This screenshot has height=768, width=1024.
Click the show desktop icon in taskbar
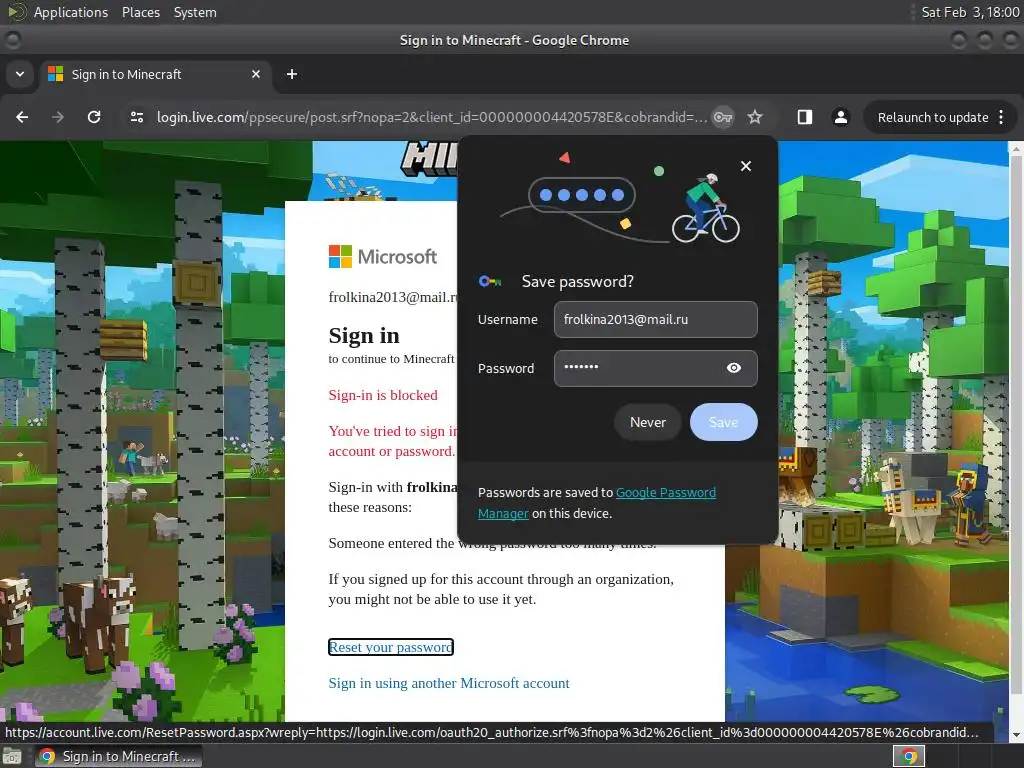coord(12,756)
